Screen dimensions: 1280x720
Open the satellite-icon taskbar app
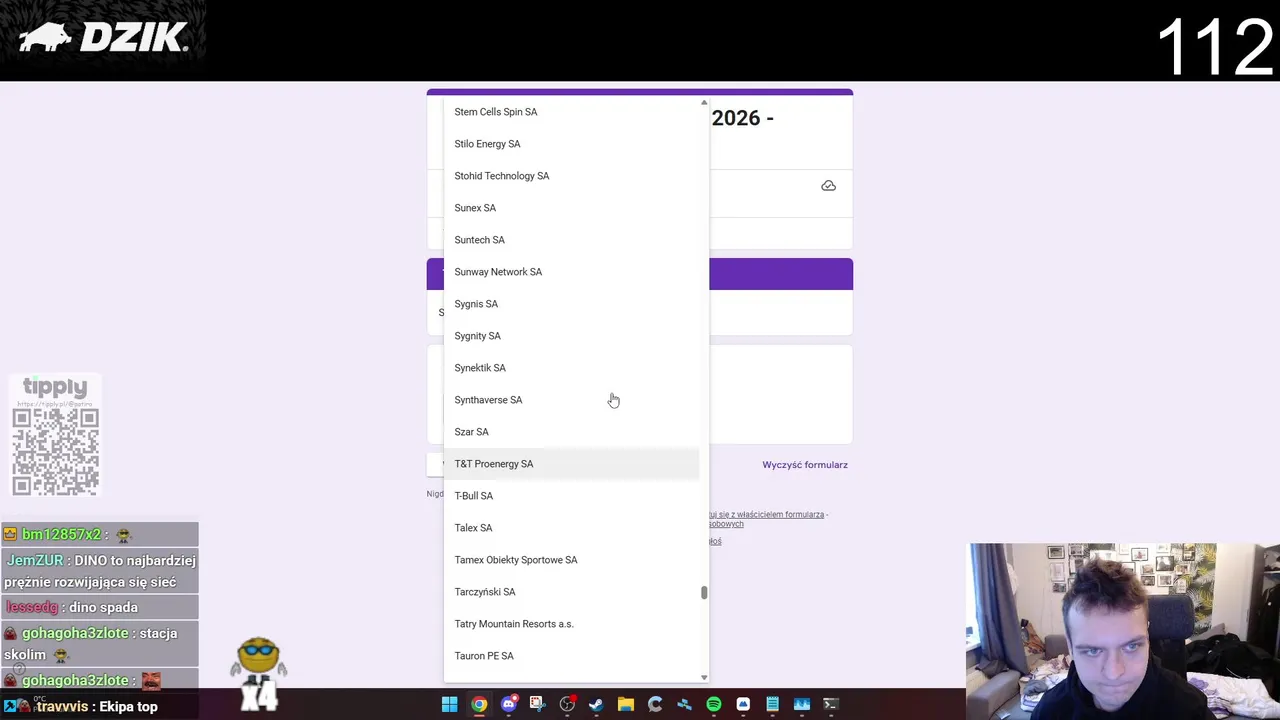684,704
